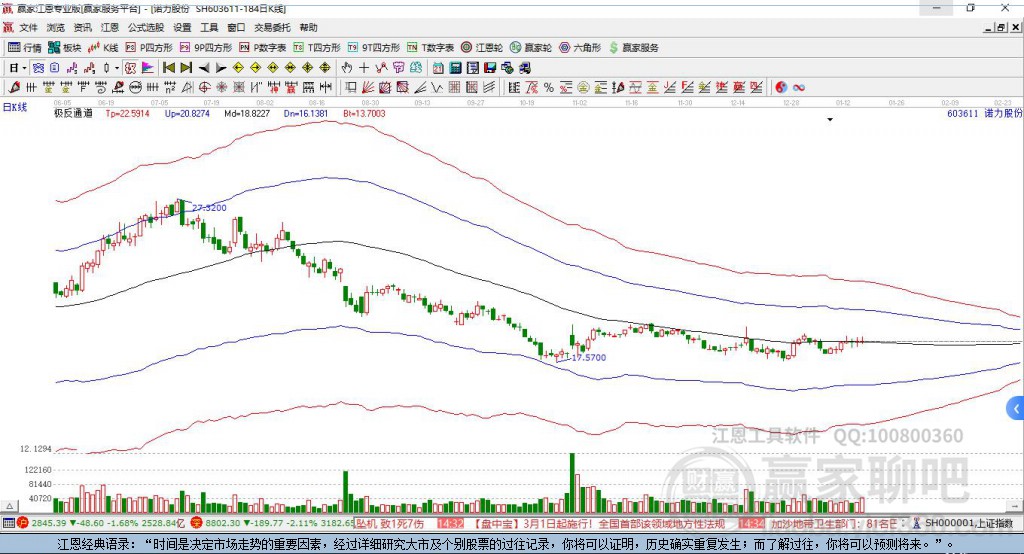Switch to K线 chart view
Screen dimensions: 1024x554
pyautogui.click(x=103, y=48)
